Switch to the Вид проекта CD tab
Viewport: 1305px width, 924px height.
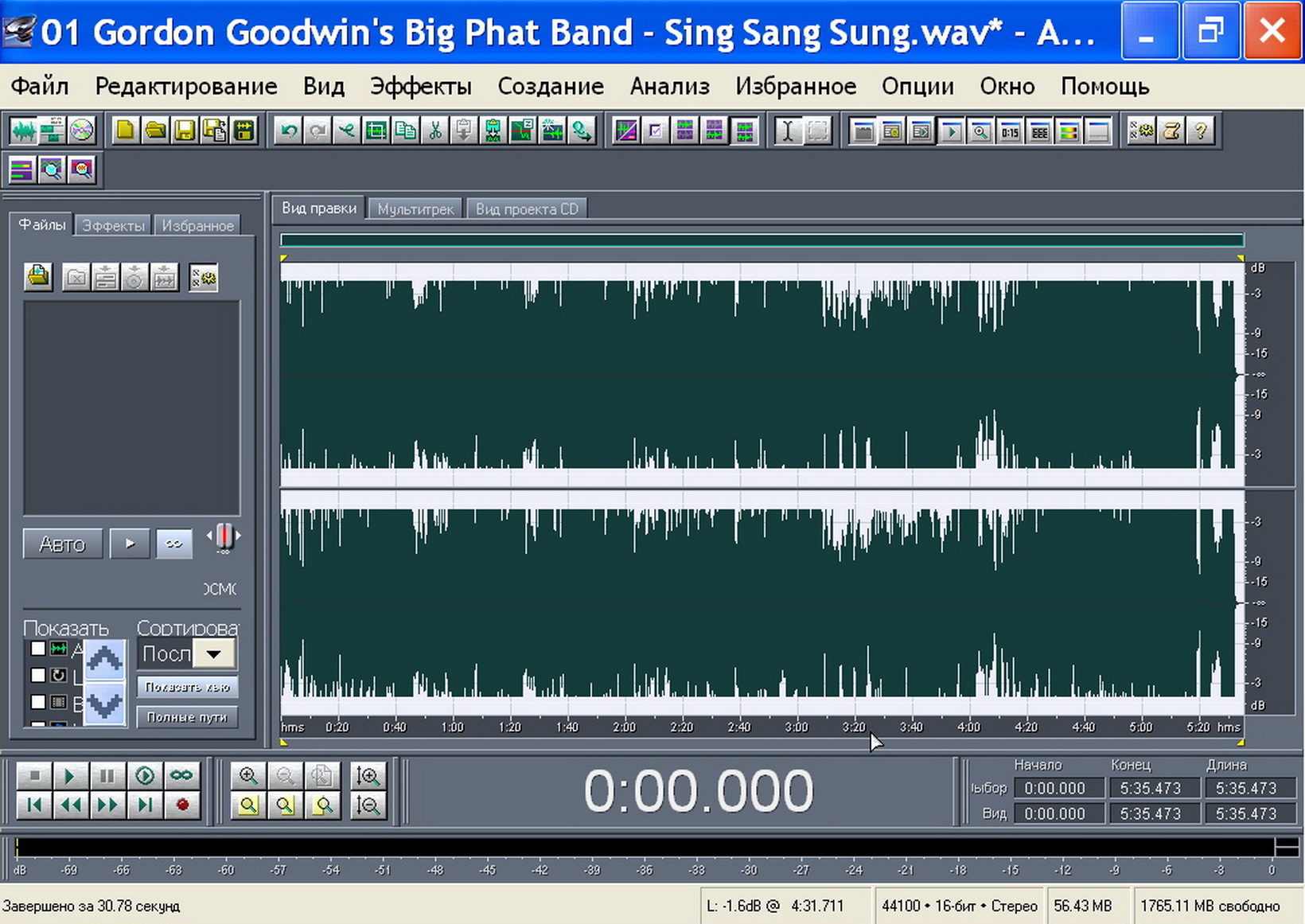tap(527, 209)
